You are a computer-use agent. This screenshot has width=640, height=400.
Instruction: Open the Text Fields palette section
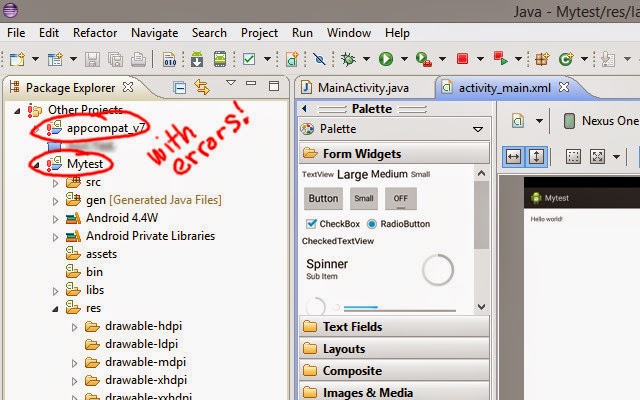395,327
